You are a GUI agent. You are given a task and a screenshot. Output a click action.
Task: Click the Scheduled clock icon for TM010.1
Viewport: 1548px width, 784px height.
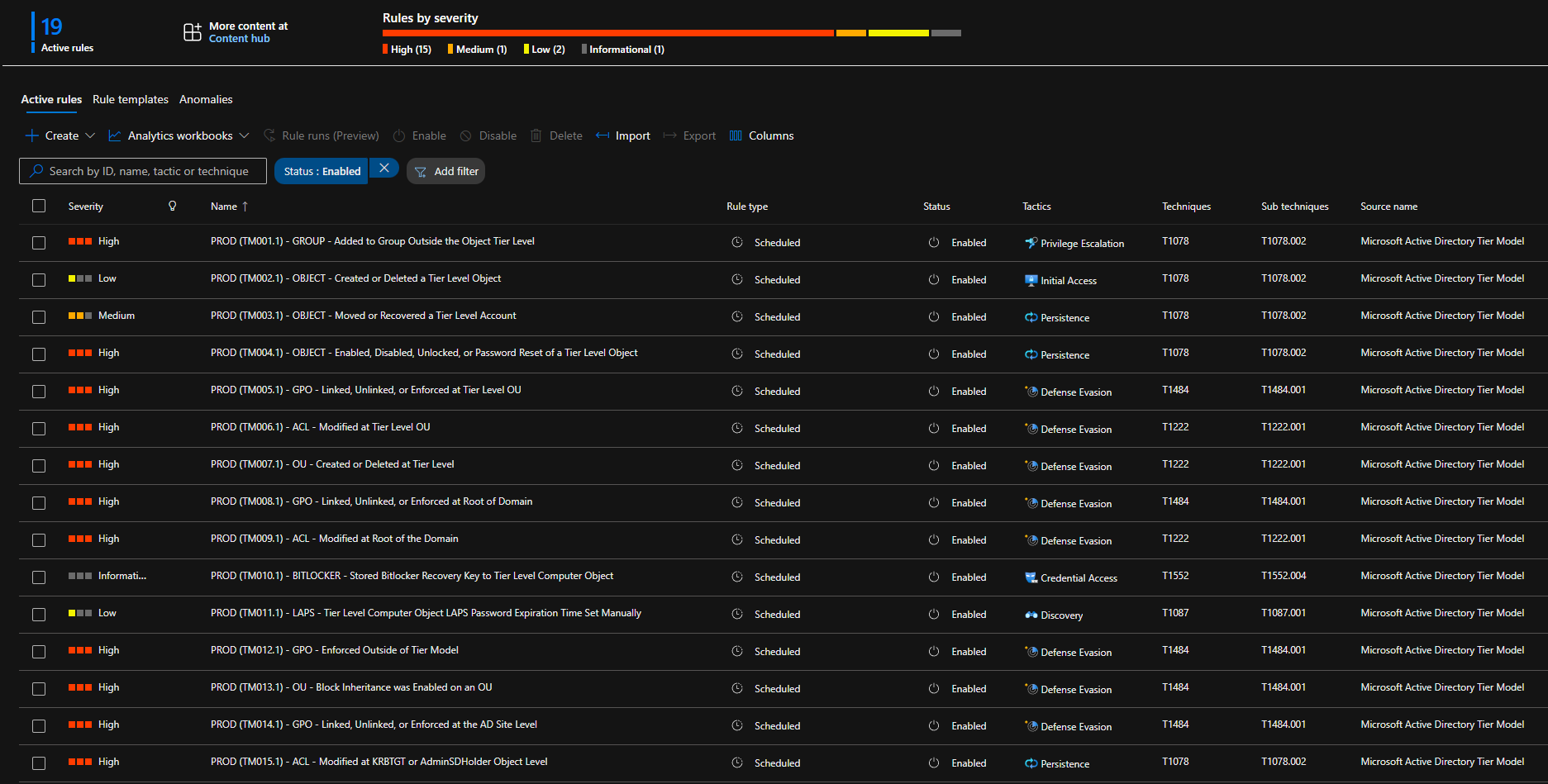tap(737, 577)
